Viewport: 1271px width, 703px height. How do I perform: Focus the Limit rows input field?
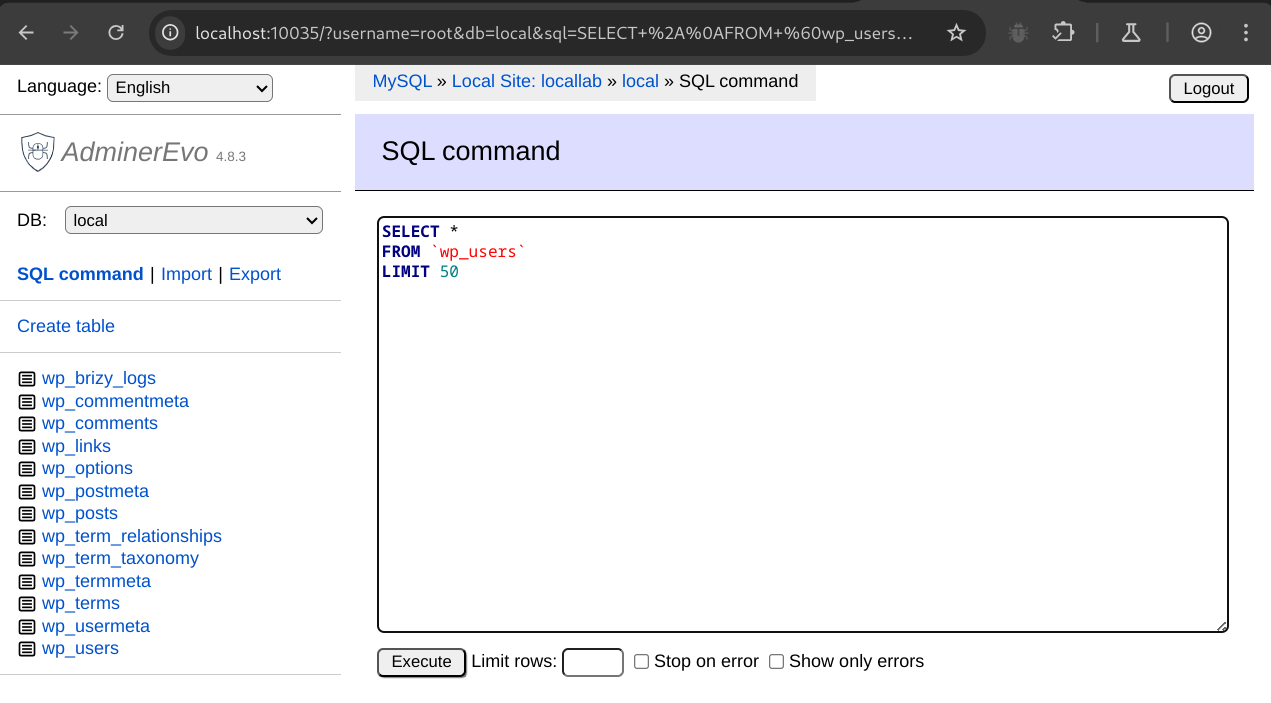coord(593,662)
